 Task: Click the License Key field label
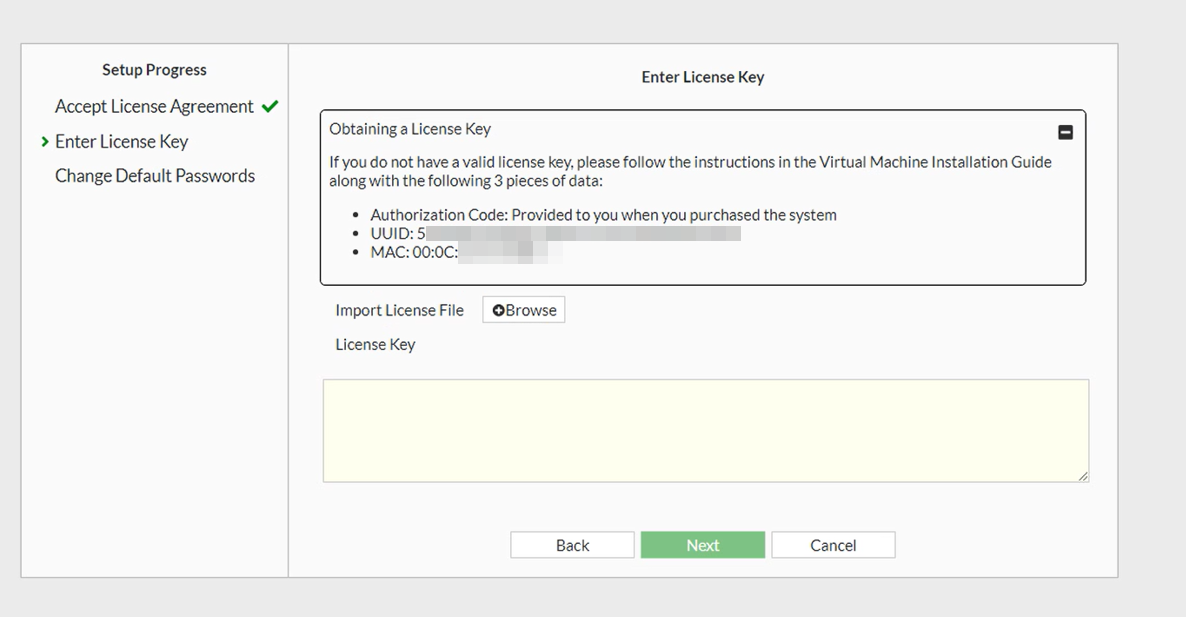375,345
